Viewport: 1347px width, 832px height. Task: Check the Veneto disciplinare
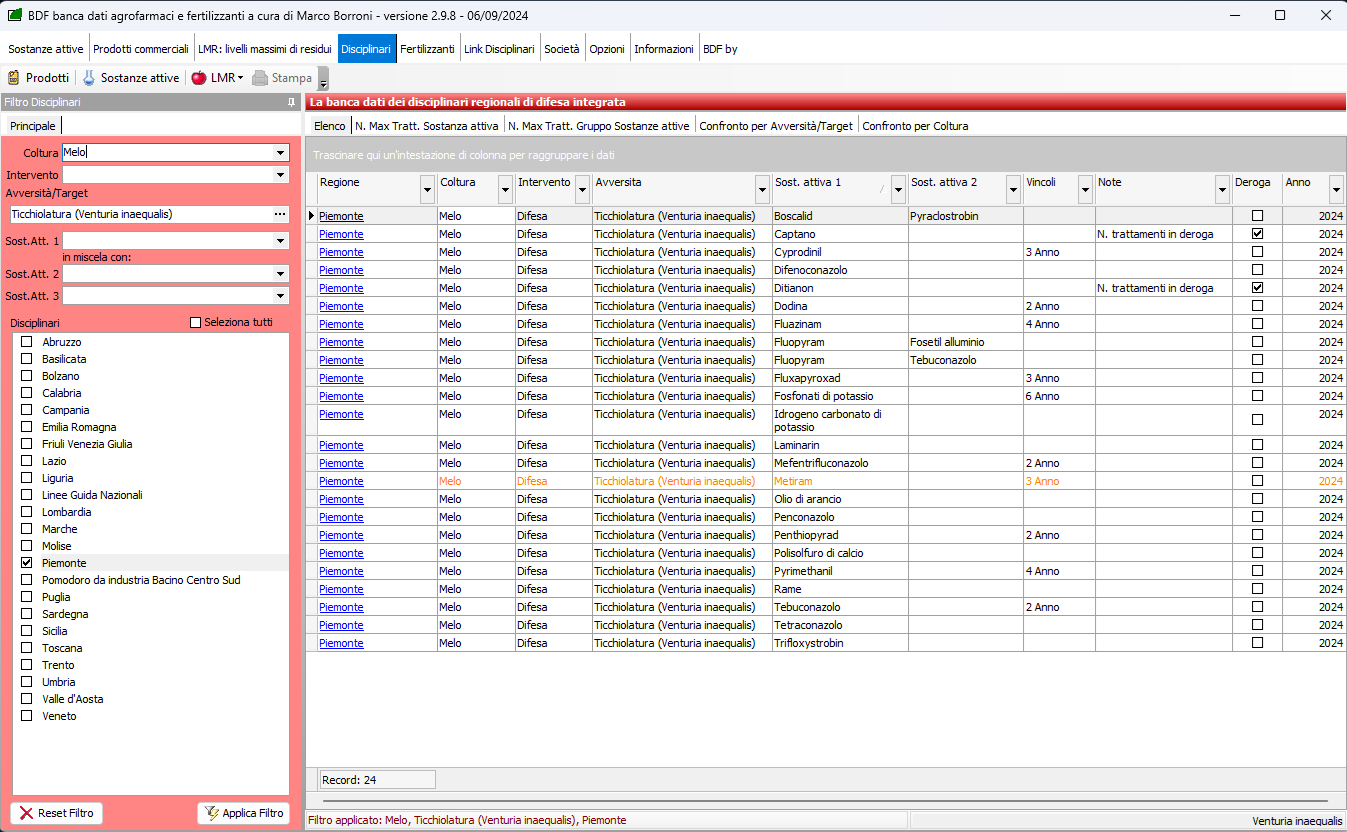coord(27,716)
